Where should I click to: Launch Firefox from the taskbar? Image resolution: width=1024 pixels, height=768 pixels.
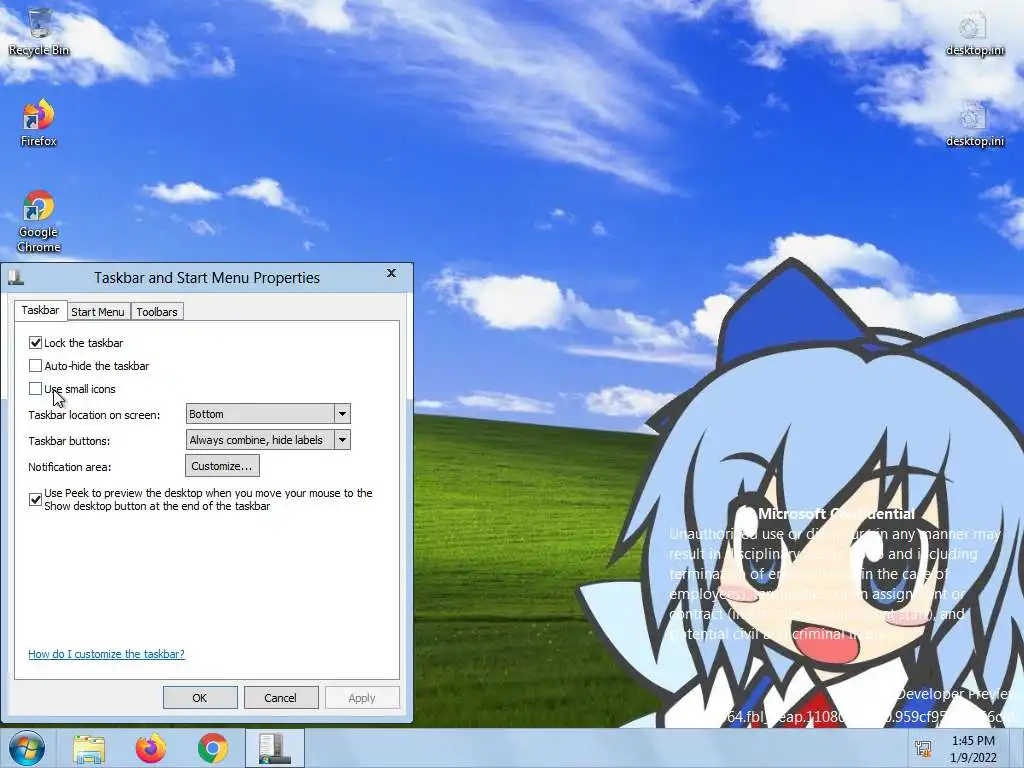[x=151, y=748]
